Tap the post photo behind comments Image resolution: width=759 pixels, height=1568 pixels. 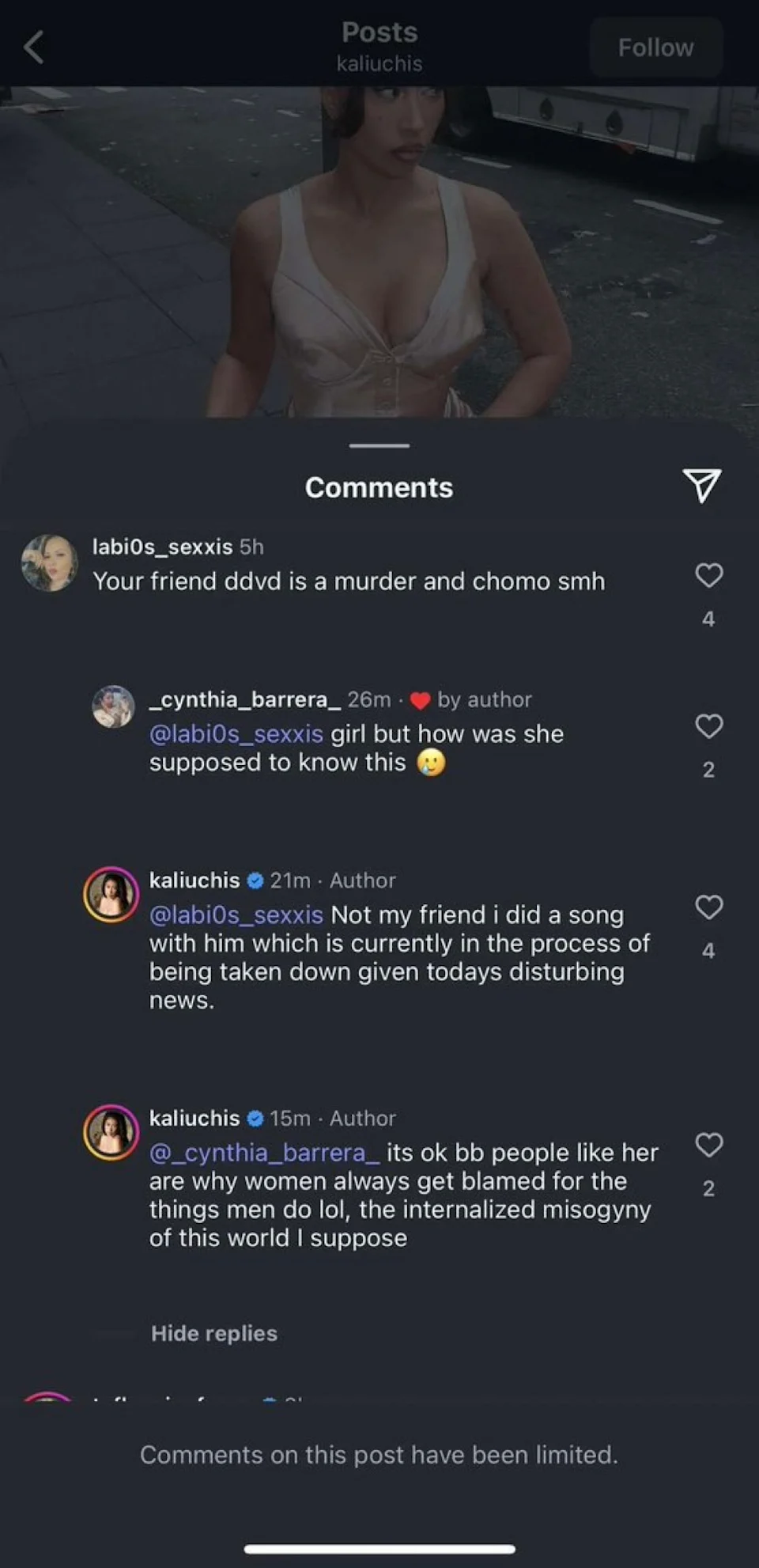point(379,253)
